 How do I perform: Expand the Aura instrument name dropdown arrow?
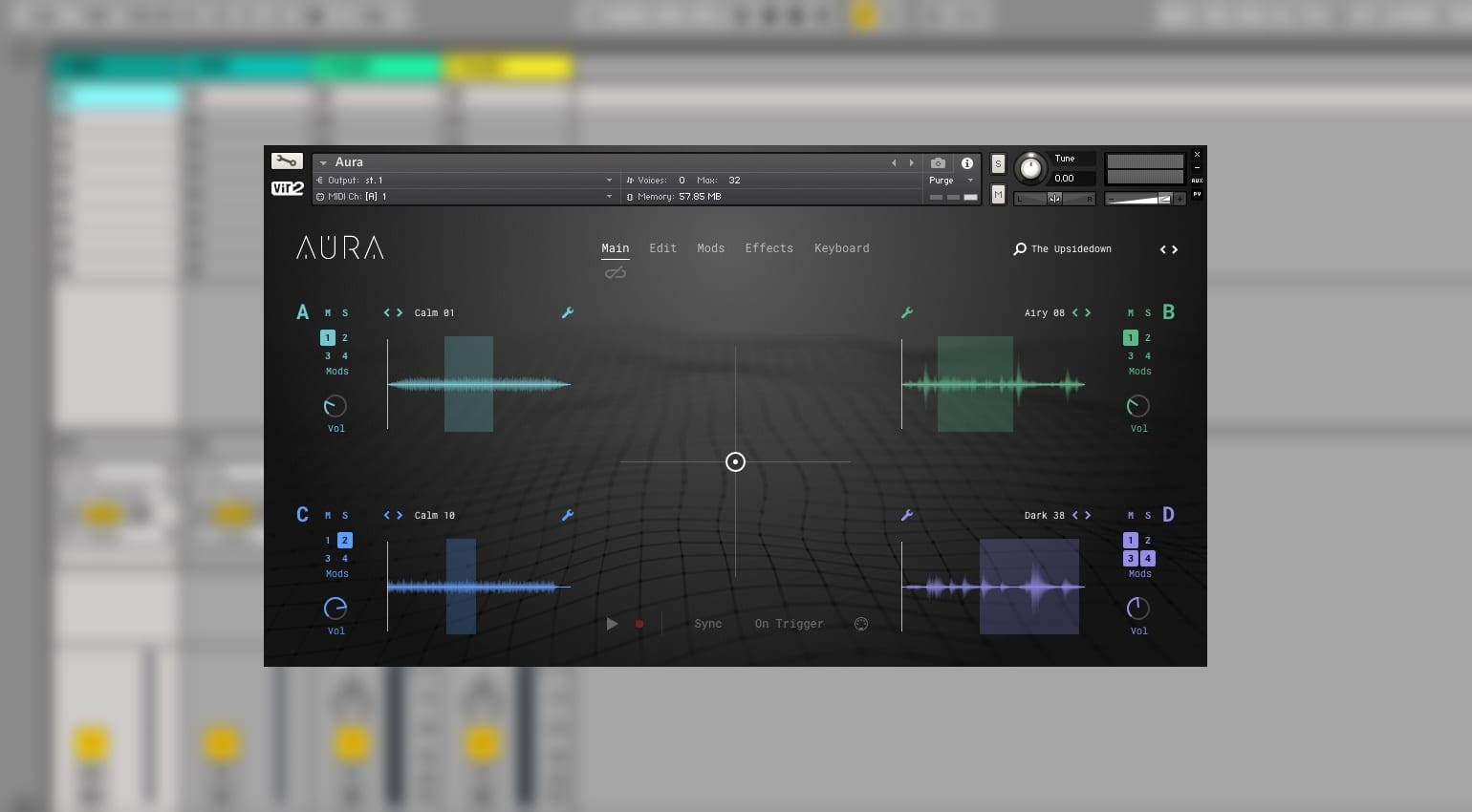323,163
